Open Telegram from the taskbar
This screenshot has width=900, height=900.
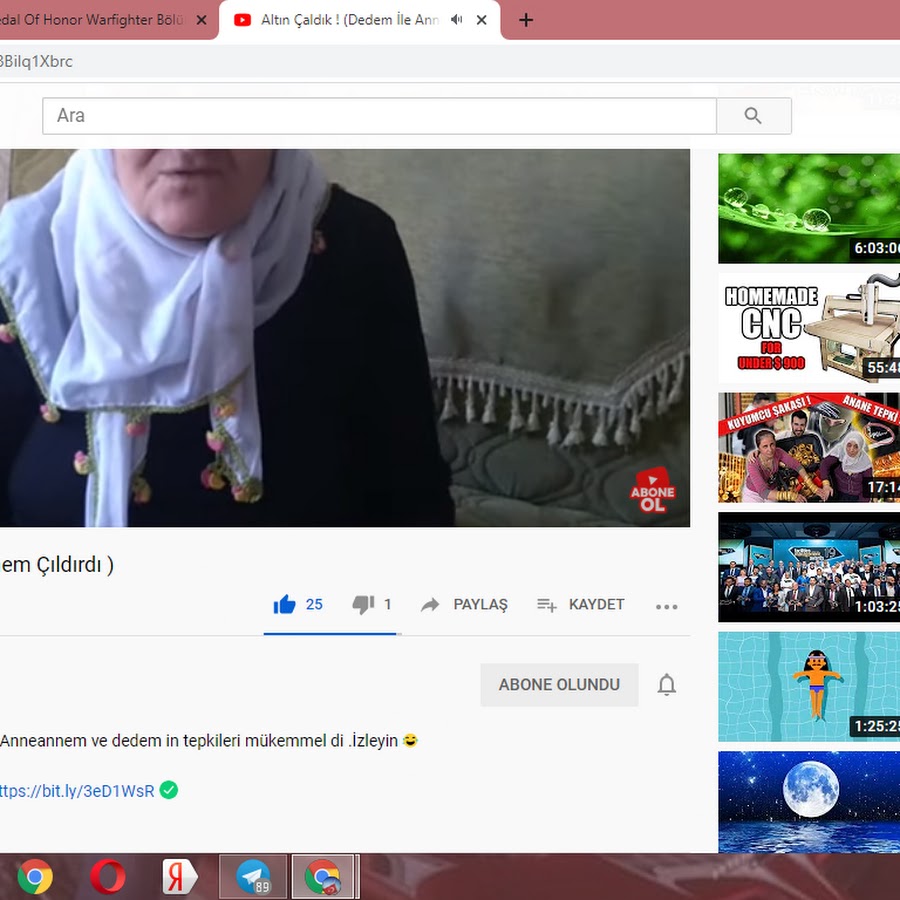pos(253,877)
